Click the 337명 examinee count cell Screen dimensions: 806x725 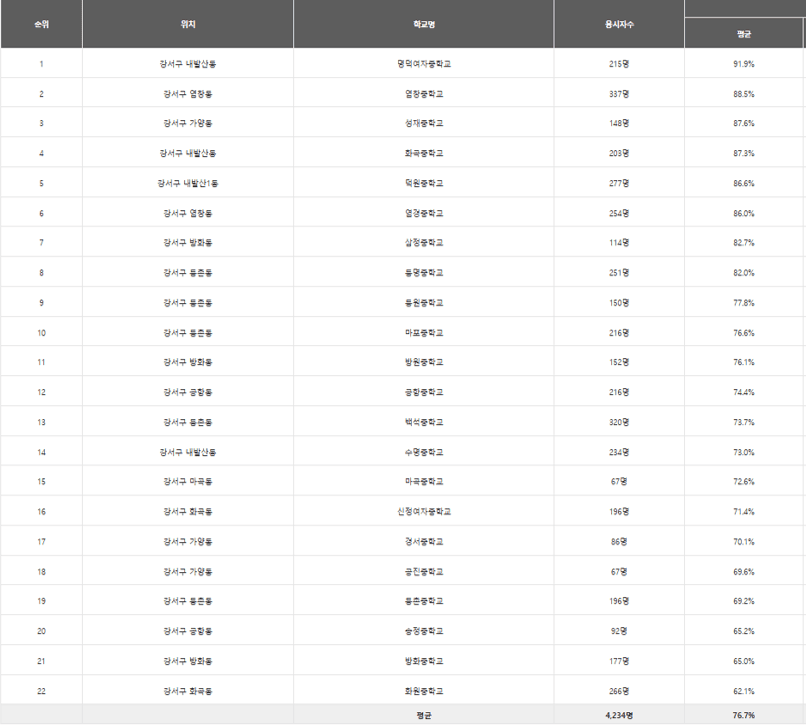(x=619, y=94)
